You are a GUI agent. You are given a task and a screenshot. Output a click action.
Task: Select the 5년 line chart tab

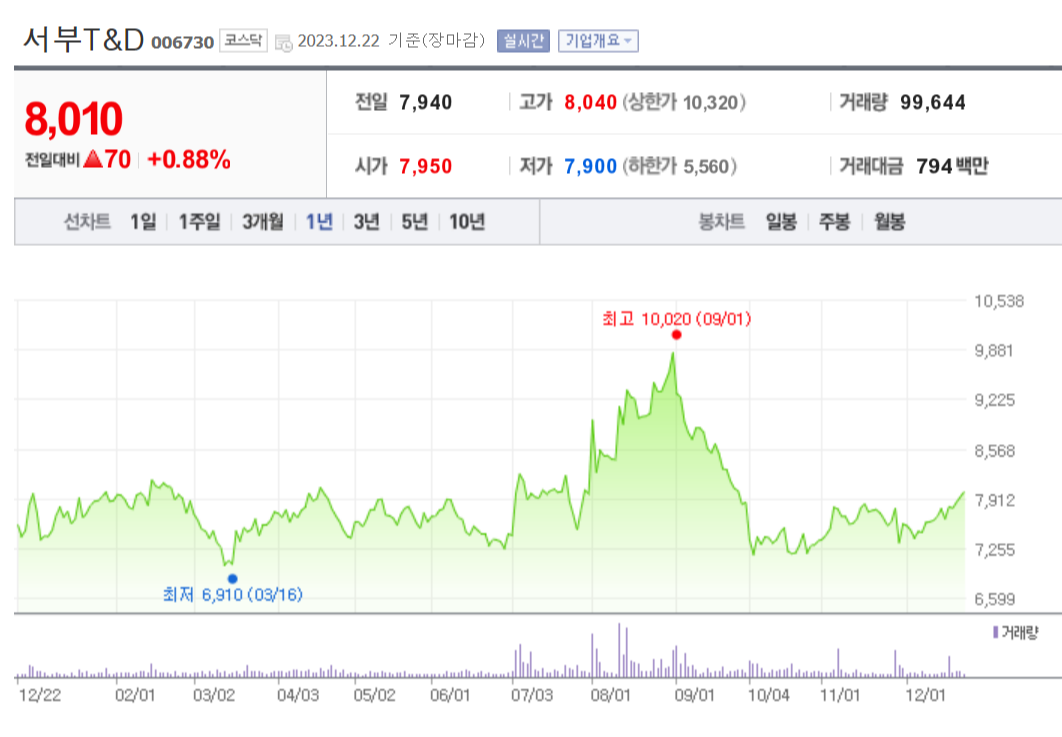click(x=415, y=222)
